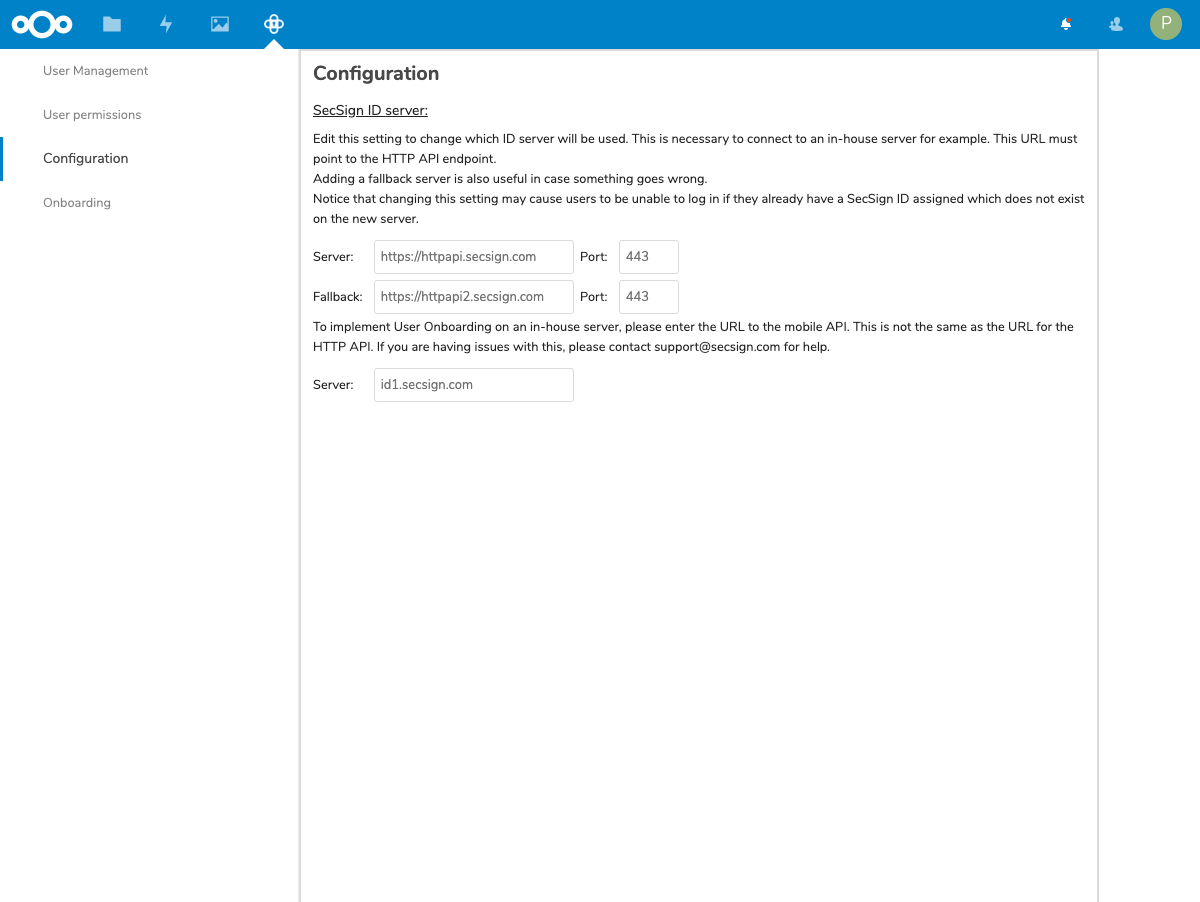This screenshot has width=1200, height=902.
Task: Select the Configuration sidebar item
Action: (x=86, y=159)
